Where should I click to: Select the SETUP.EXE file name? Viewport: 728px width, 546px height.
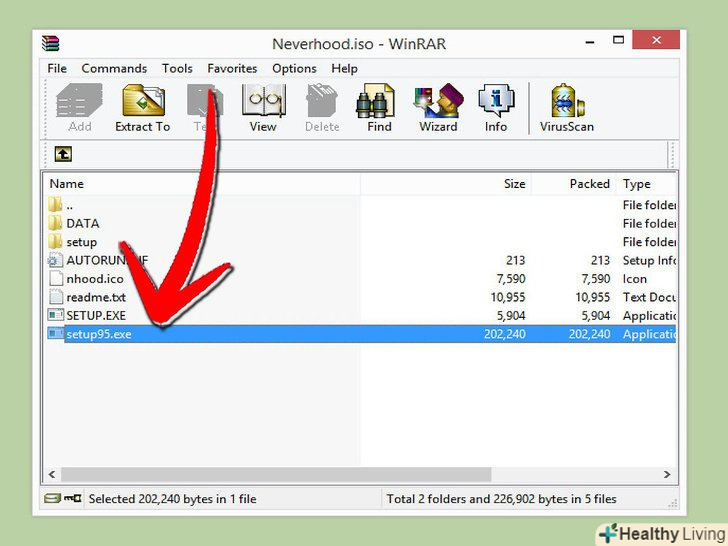pyautogui.click(x=96, y=315)
